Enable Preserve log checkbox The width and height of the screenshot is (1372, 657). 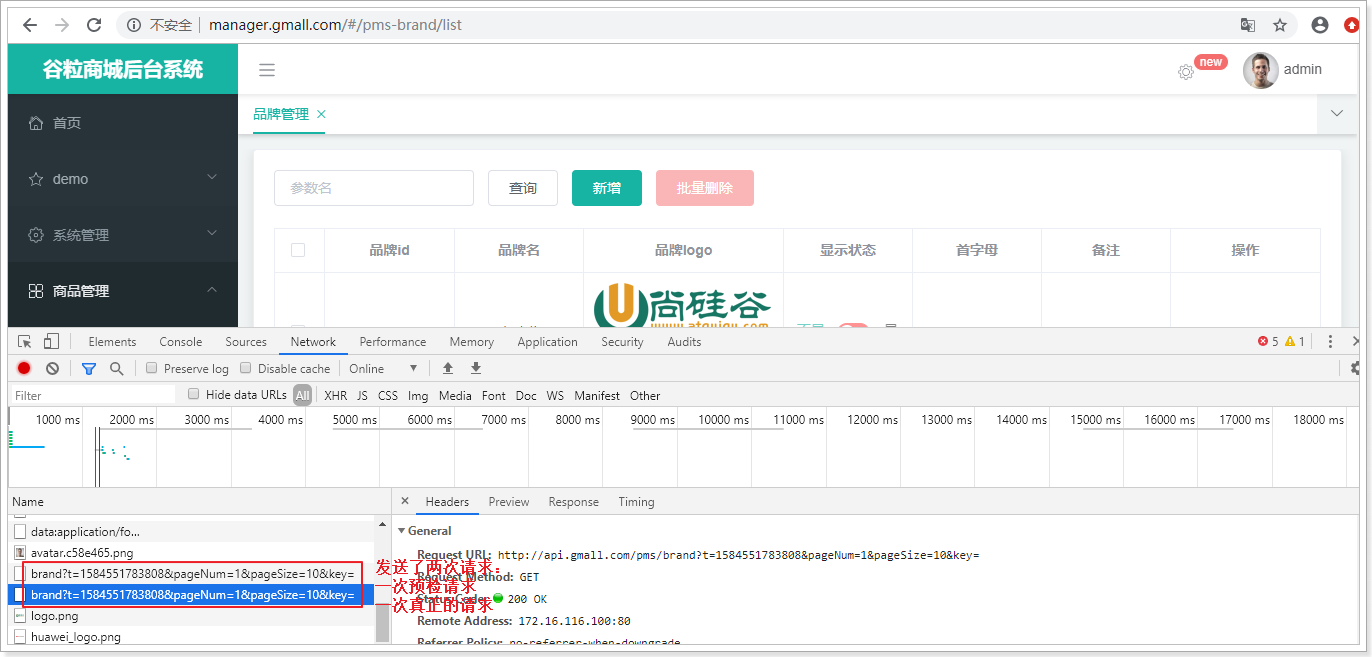pyautogui.click(x=152, y=368)
